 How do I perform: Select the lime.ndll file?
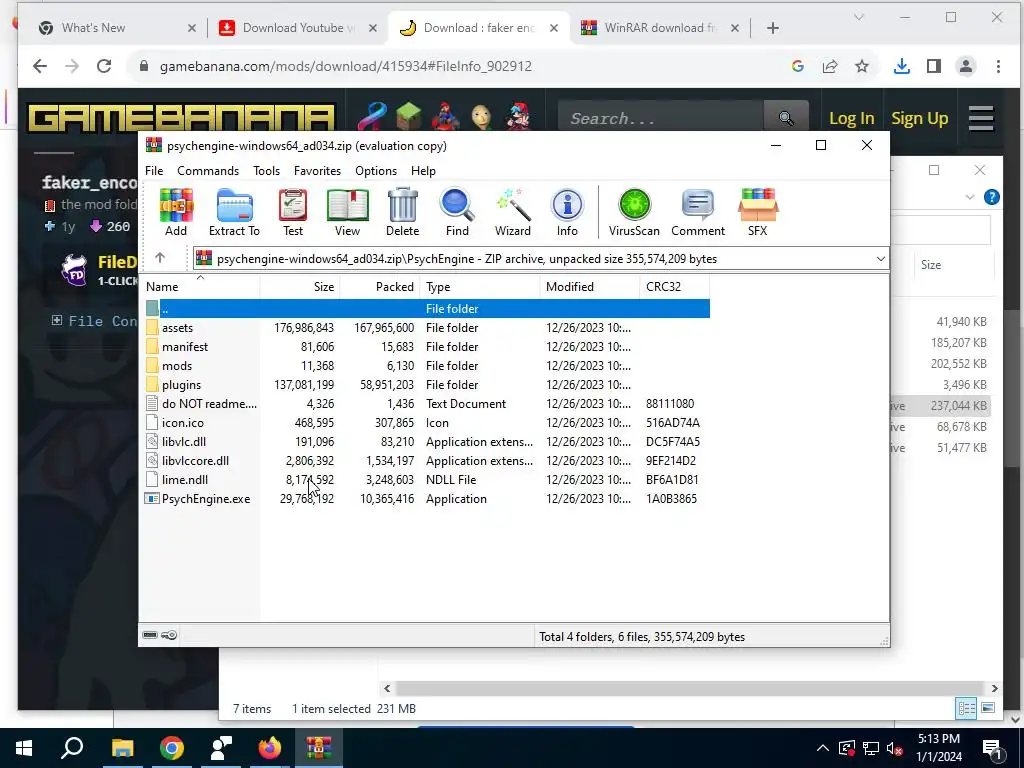[x=185, y=479]
